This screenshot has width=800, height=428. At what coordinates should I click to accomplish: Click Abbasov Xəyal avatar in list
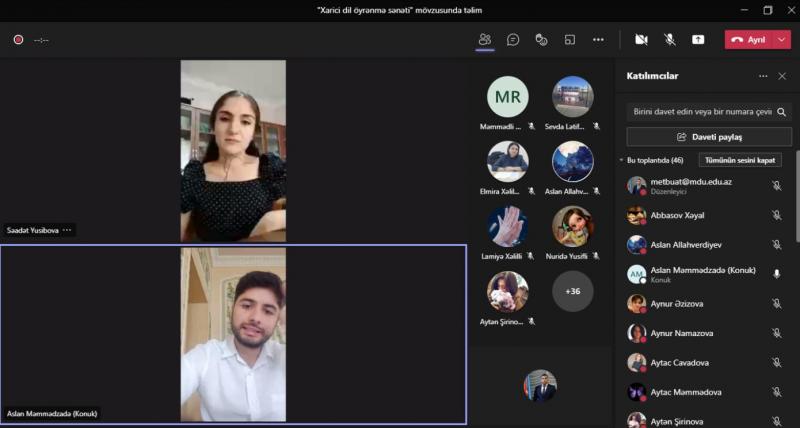point(636,215)
